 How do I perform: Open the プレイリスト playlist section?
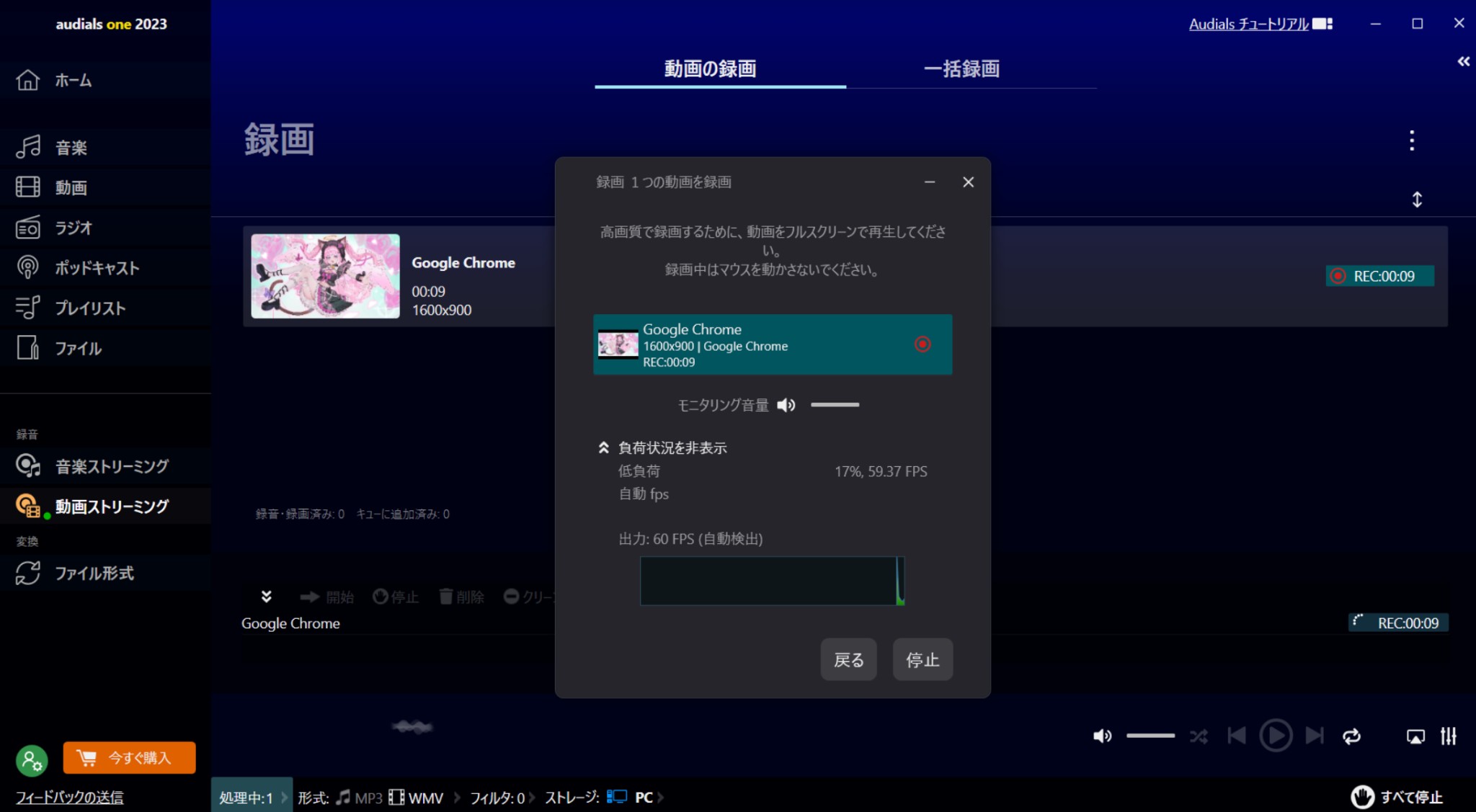click(x=105, y=308)
